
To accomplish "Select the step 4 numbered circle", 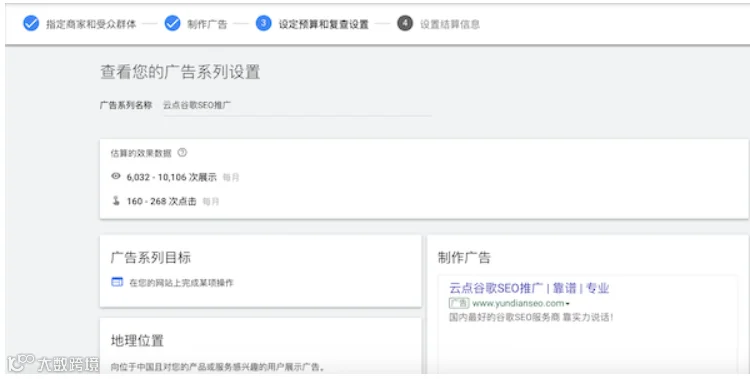I will pos(405,23).
